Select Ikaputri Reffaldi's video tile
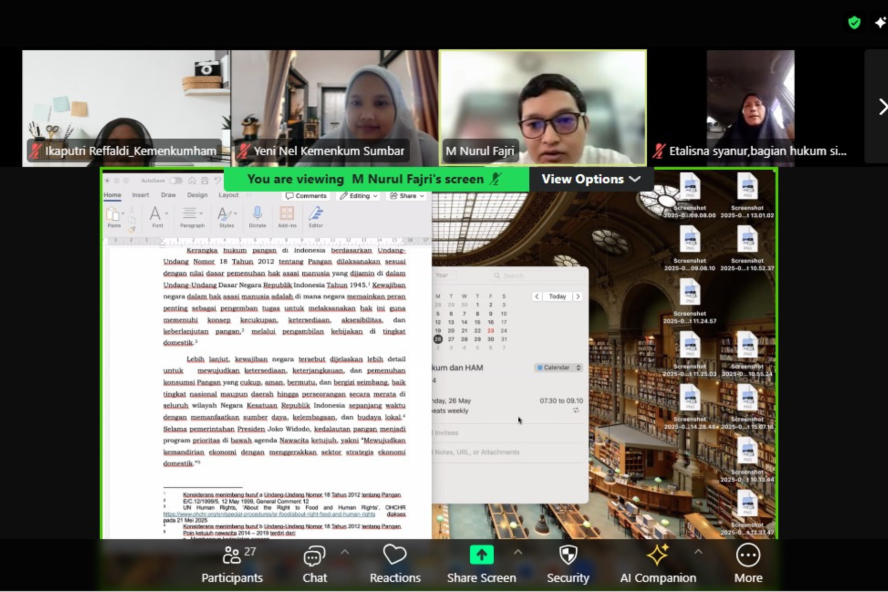The image size is (888, 592). (x=126, y=107)
